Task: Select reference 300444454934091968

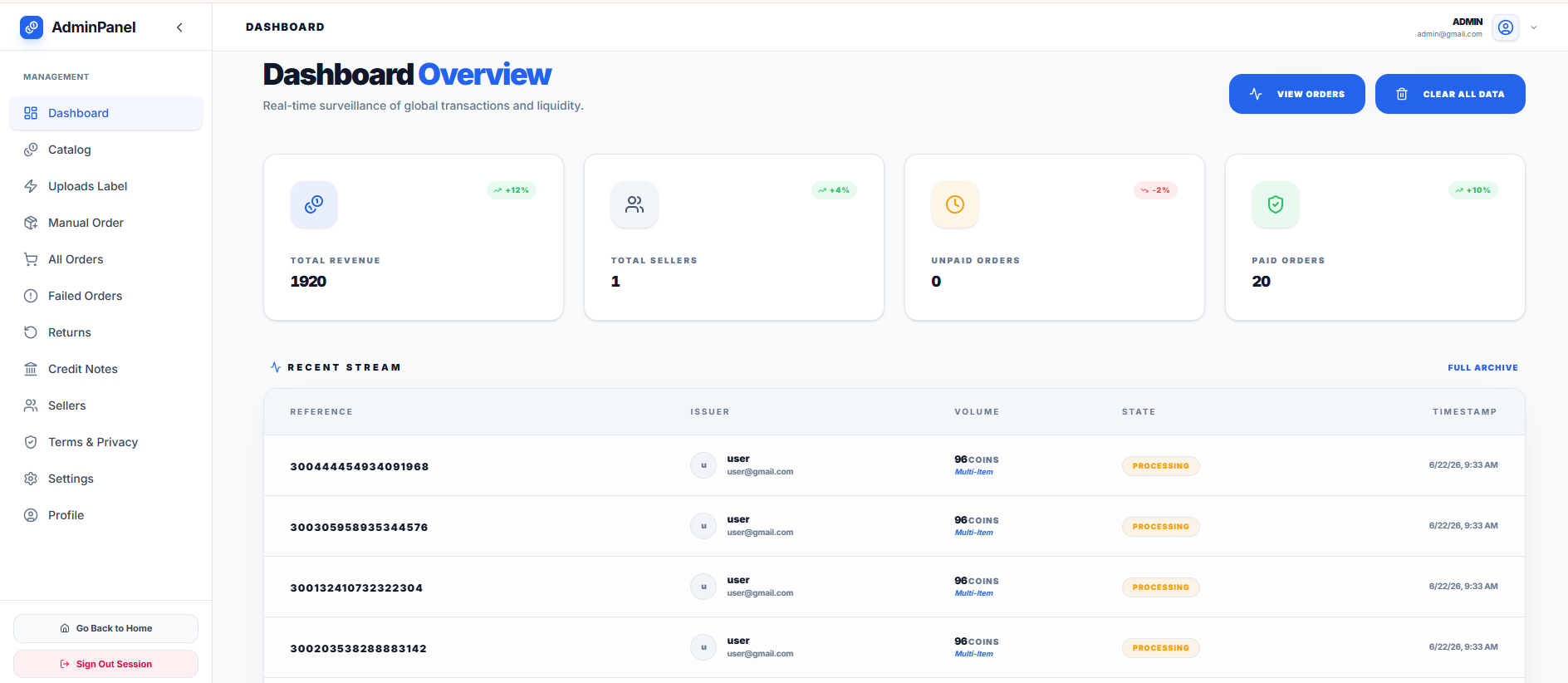Action: [x=360, y=466]
